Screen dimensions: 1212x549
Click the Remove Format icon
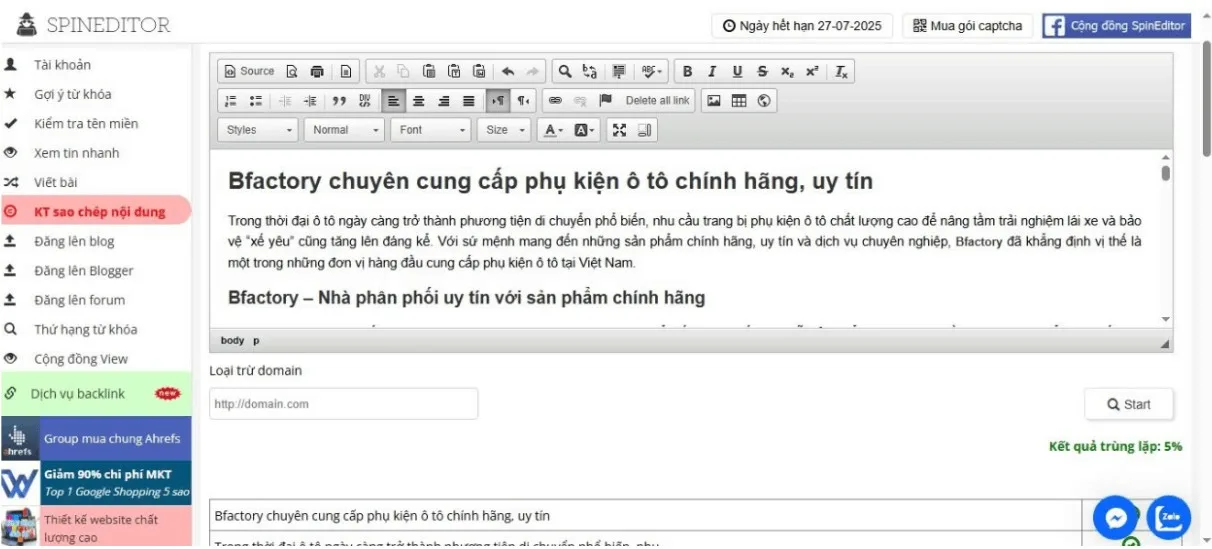[842, 71]
